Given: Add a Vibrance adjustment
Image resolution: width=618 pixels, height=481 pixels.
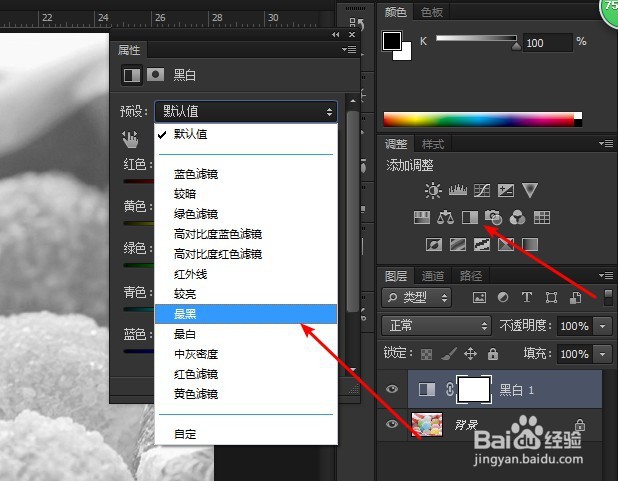Looking at the screenshot, I should (530, 190).
